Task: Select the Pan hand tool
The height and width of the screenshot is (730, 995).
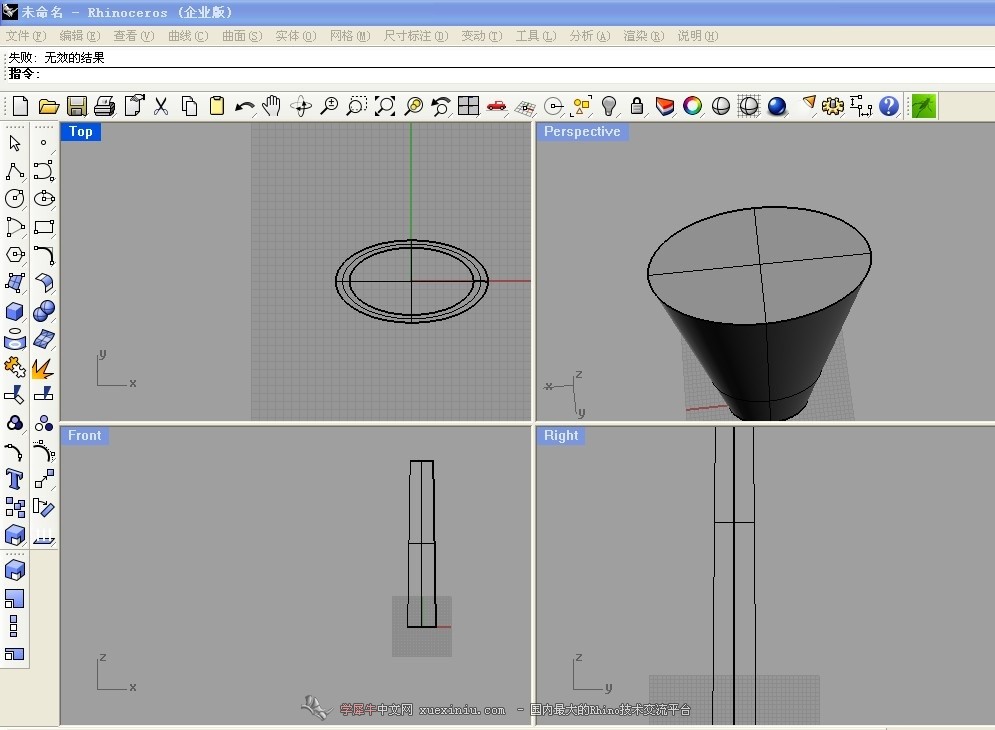Action: coord(272,106)
